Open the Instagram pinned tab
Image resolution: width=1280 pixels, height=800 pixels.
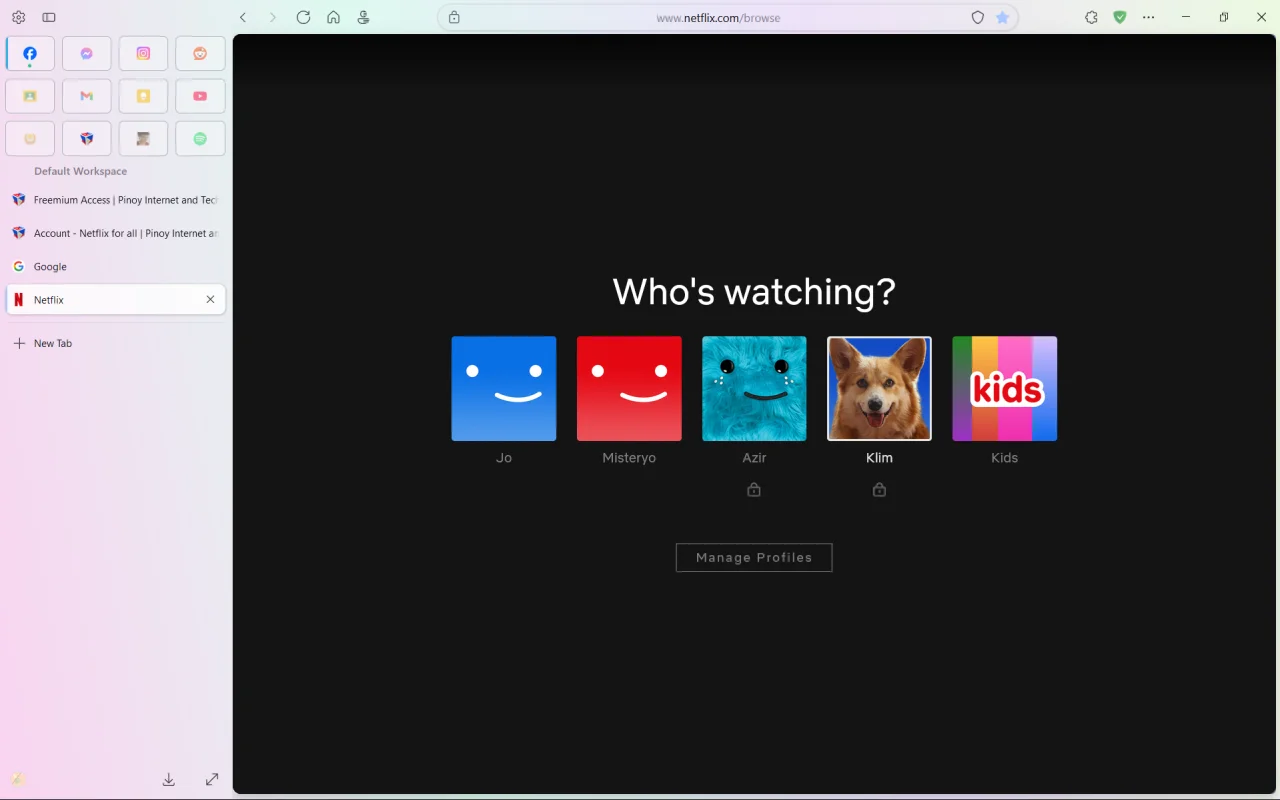(143, 54)
